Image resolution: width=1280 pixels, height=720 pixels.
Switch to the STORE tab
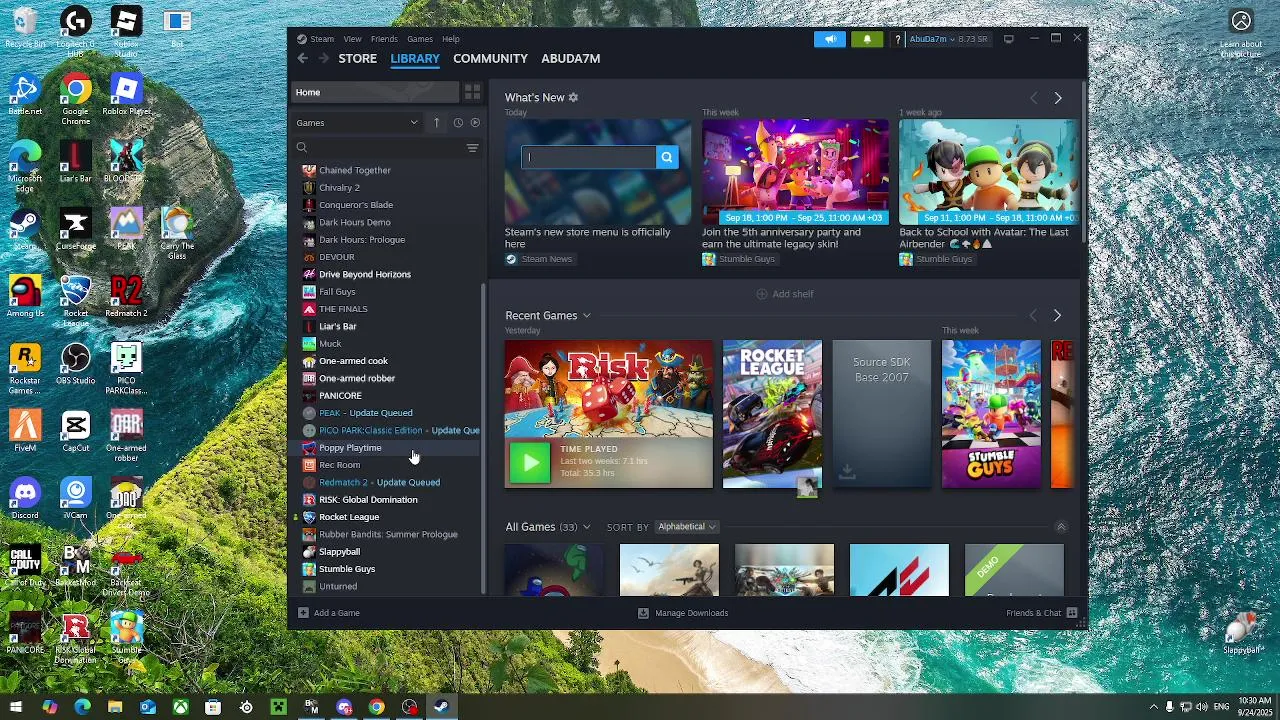pos(357,59)
